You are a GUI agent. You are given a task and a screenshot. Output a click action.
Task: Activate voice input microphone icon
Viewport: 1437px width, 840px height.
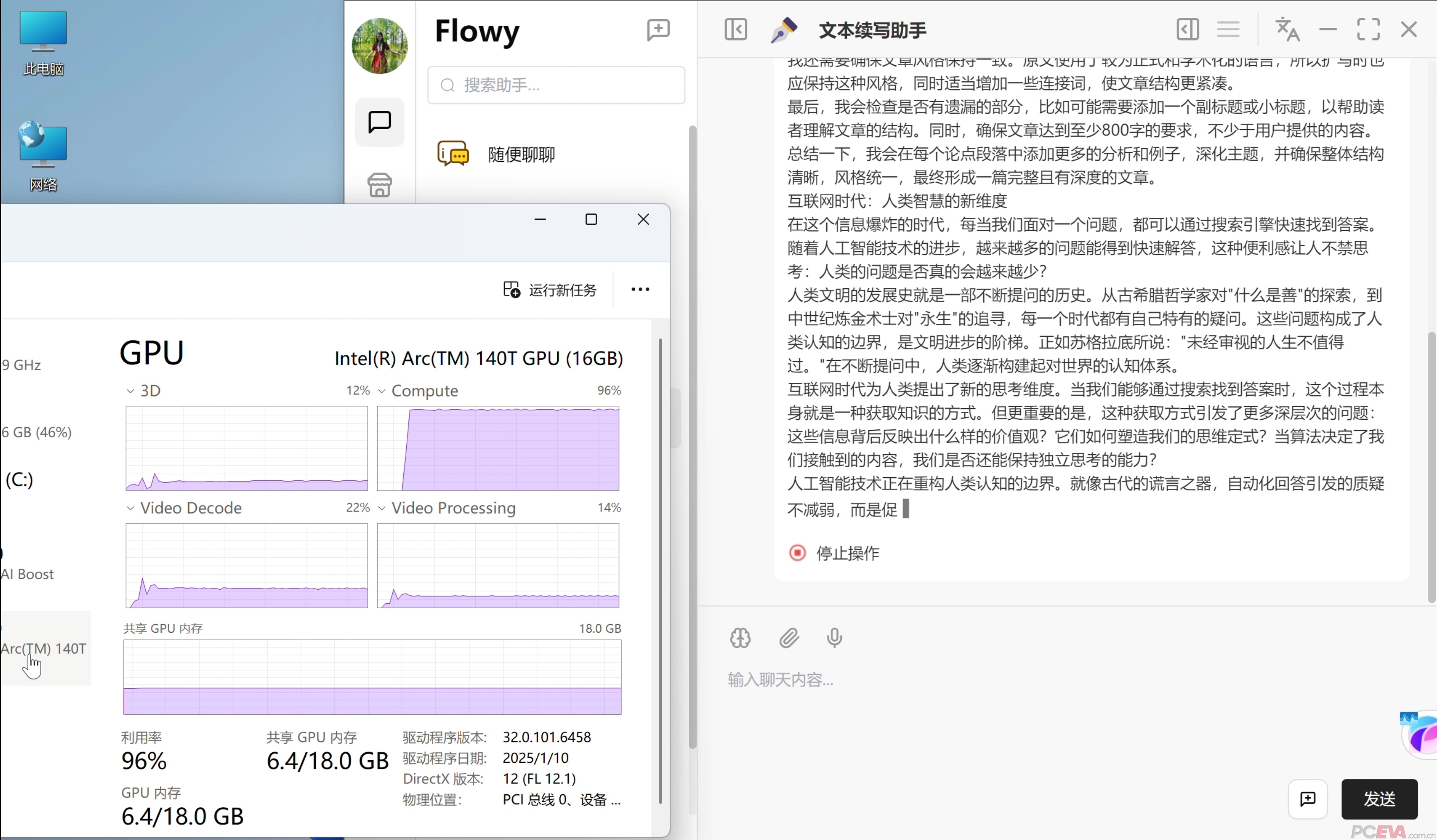[x=834, y=638]
